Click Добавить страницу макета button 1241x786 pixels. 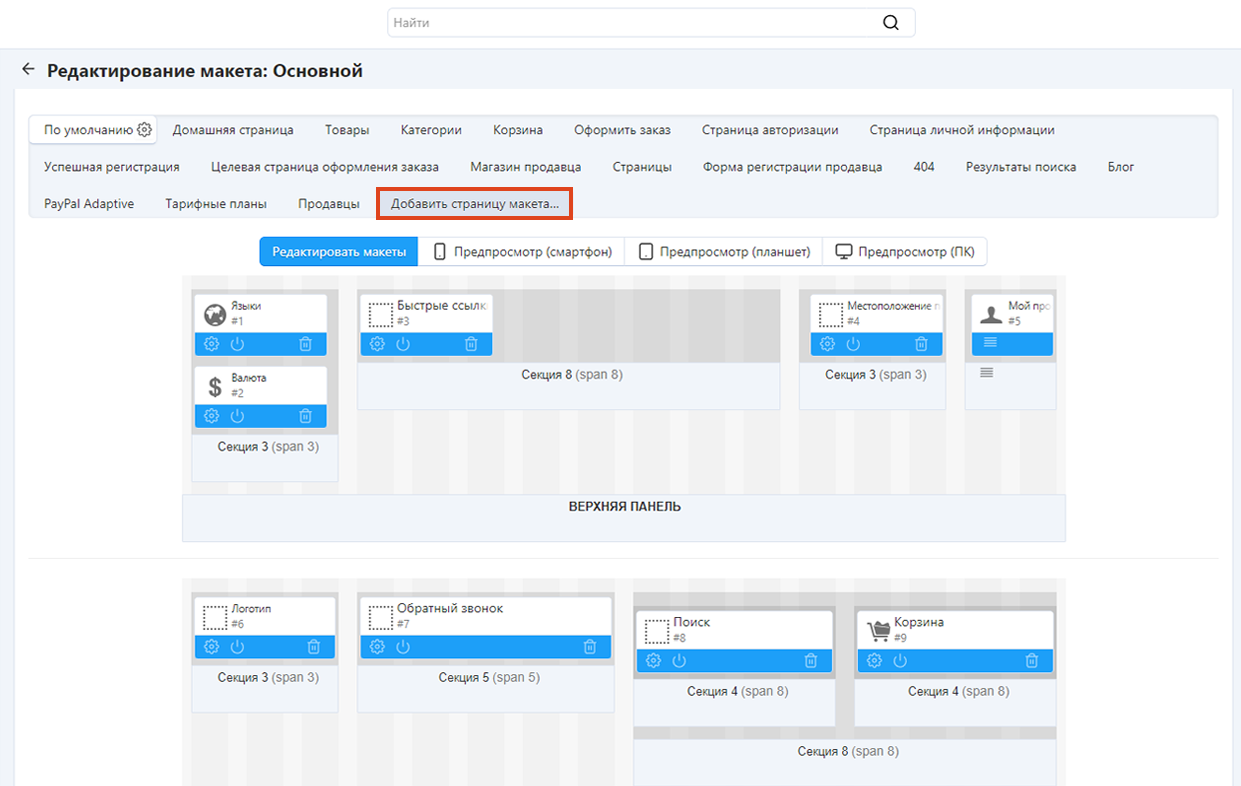[x=474, y=204]
